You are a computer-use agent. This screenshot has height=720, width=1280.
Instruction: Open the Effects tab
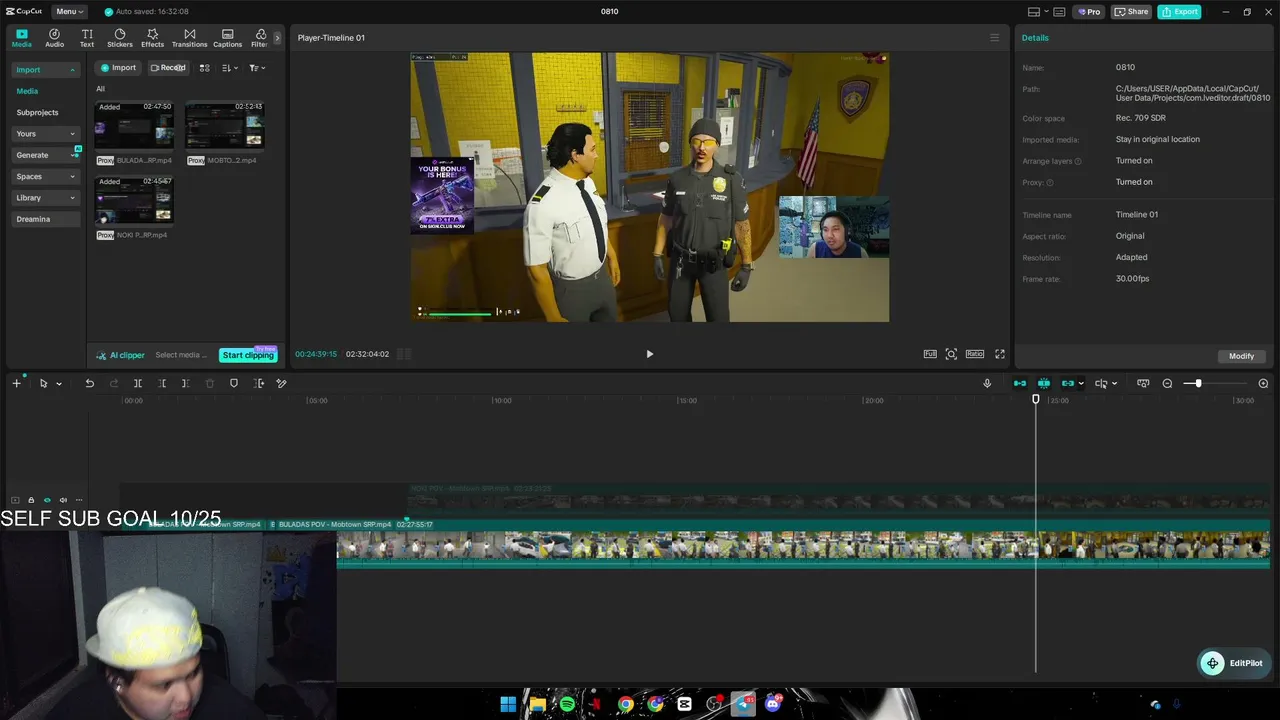152,38
